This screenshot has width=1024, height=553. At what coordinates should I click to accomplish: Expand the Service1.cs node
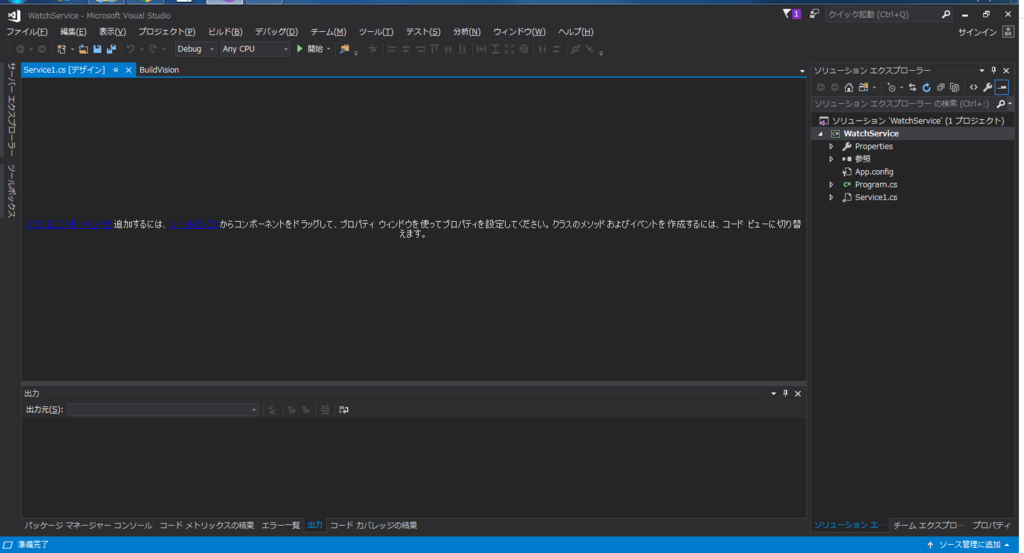[831, 197]
